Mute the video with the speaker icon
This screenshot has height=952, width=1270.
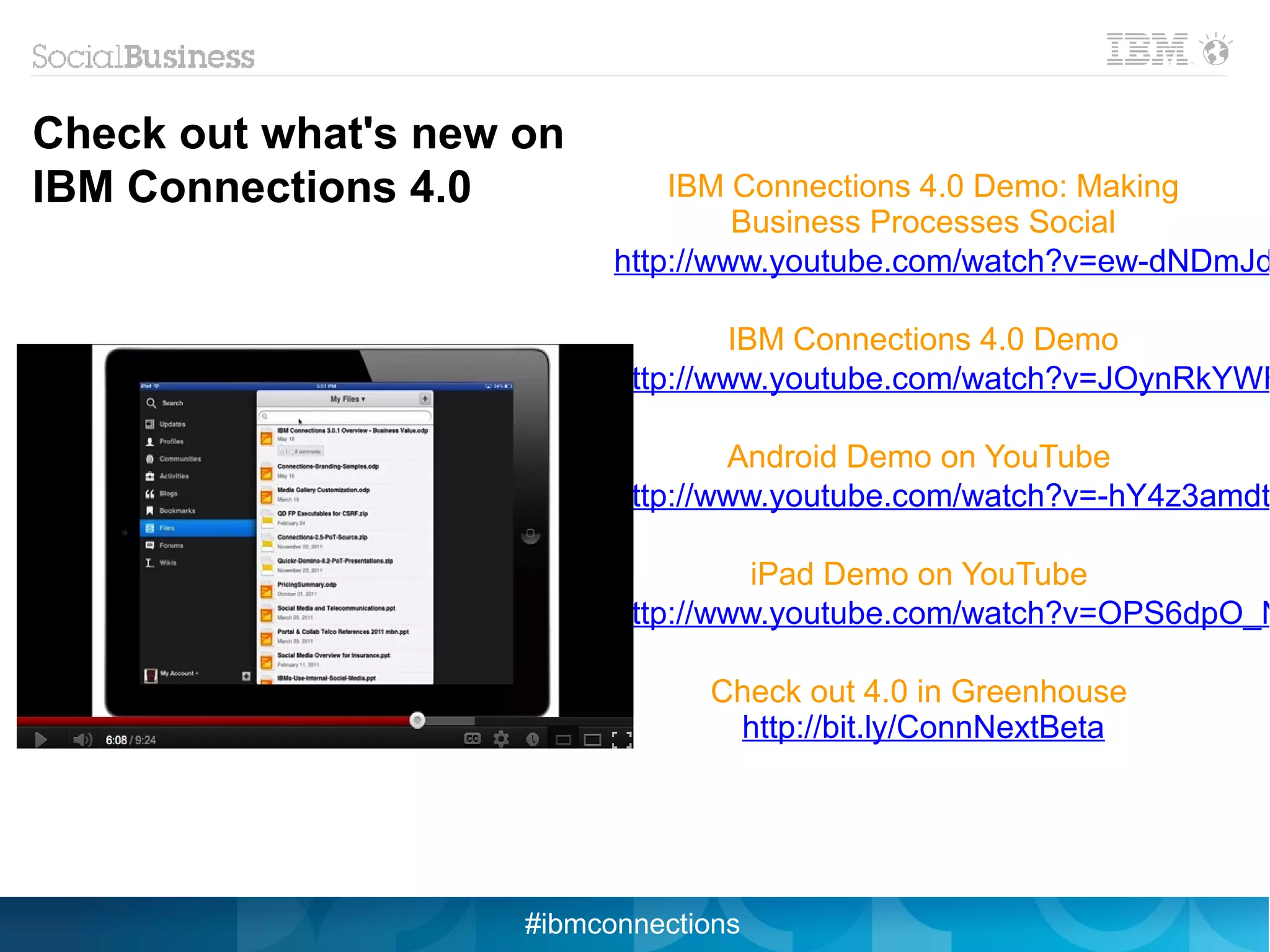tap(82, 739)
